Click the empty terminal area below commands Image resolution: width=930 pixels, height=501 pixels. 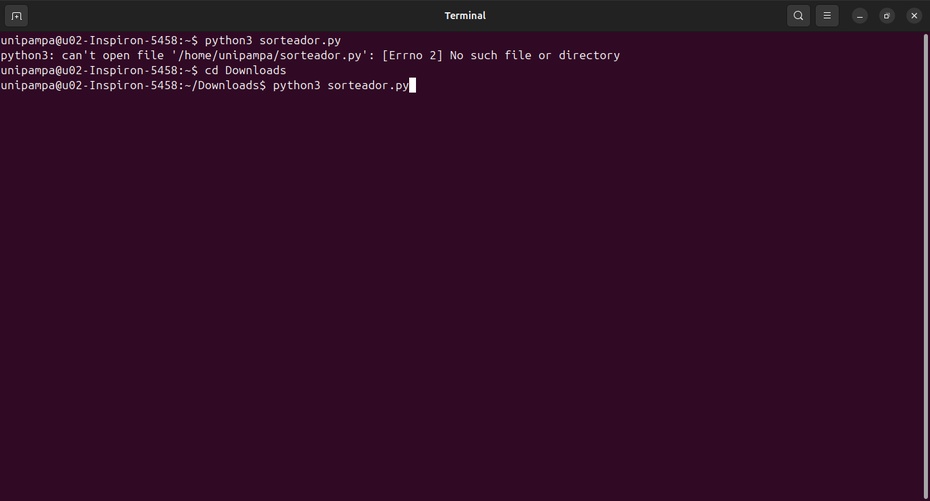click(x=461, y=296)
